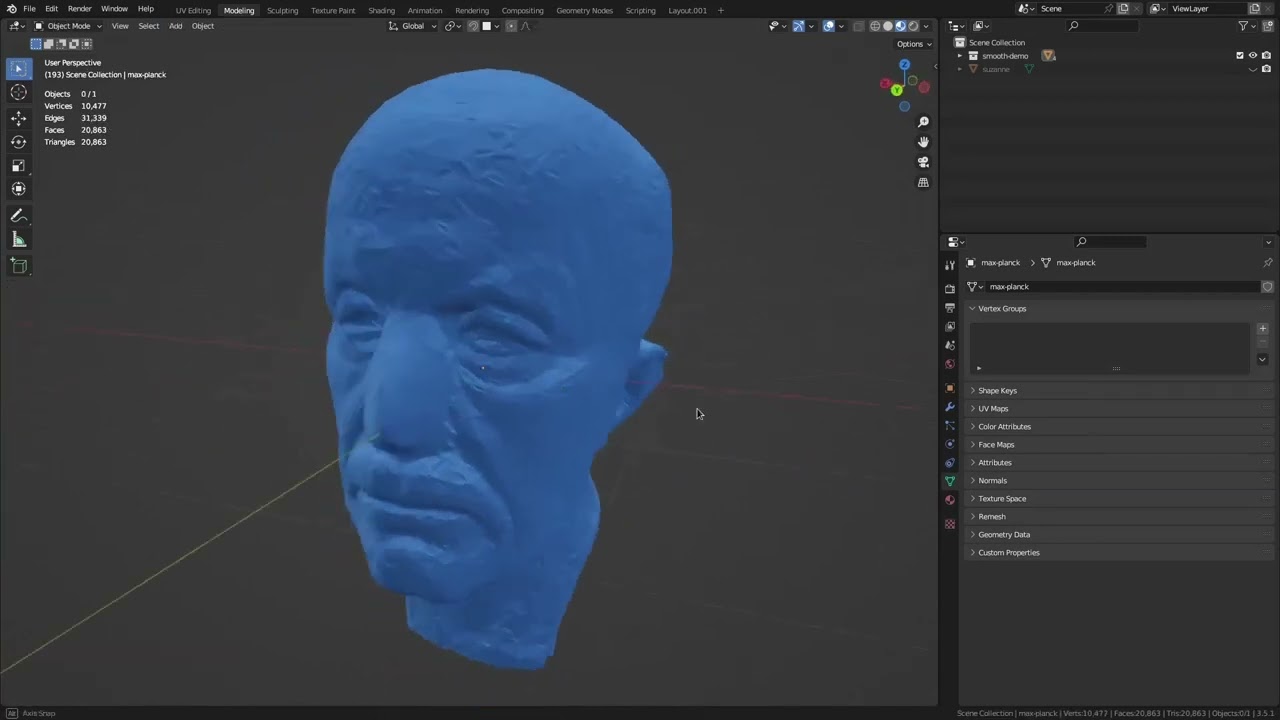Switch to Geometry Nodes workspace tab
This screenshot has height=720, width=1280.
(584, 10)
